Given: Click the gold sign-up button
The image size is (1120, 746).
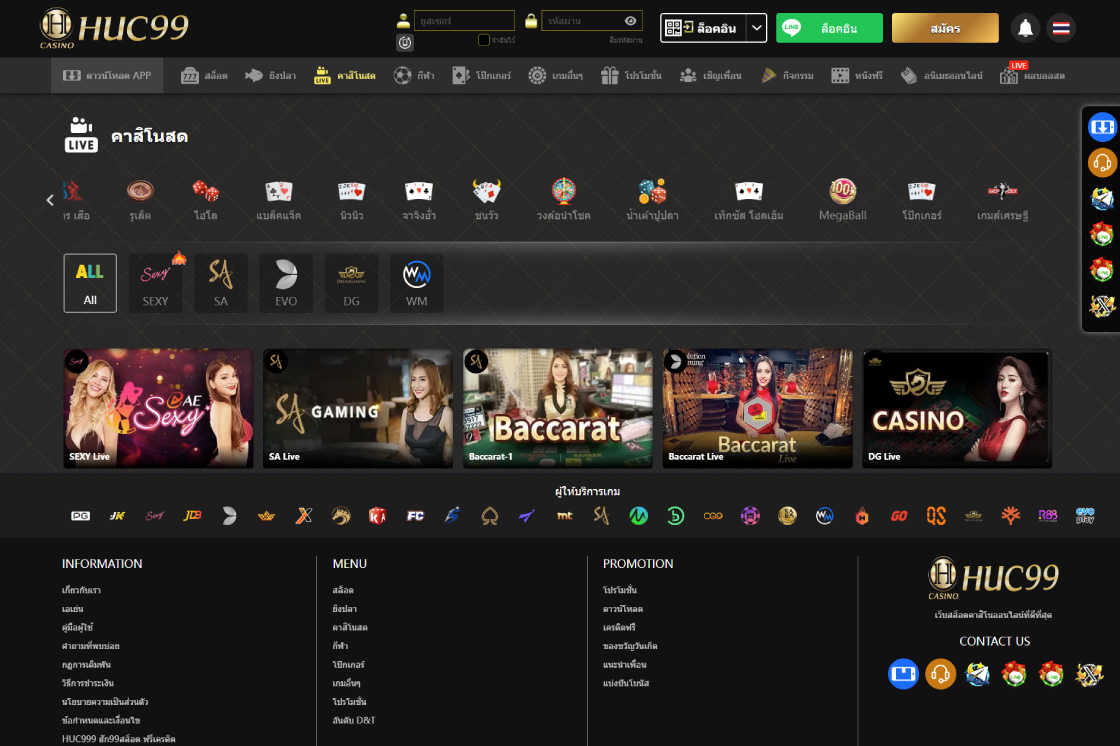Looking at the screenshot, I should 945,29.
